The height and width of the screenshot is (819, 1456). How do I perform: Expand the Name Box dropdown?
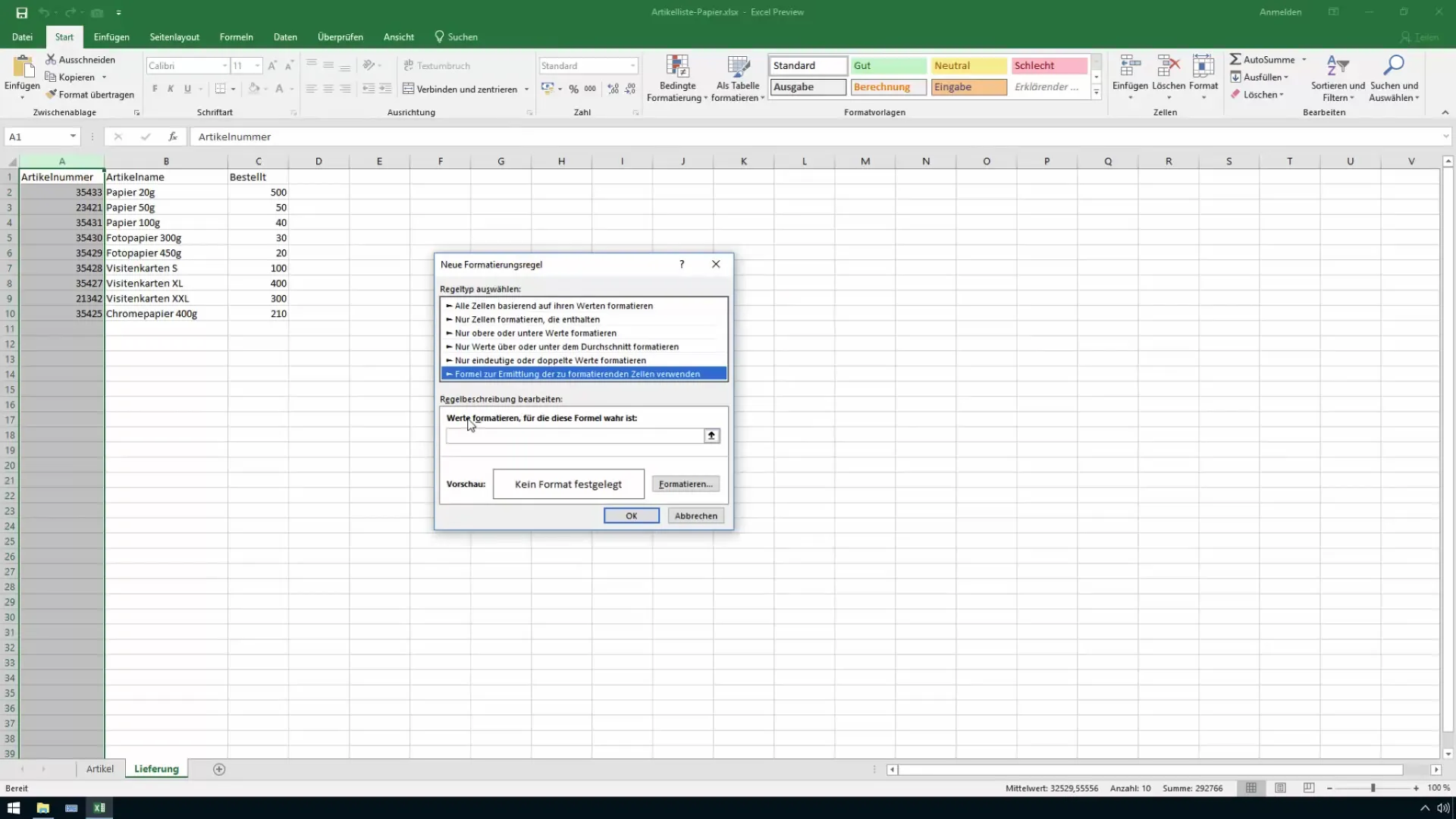(73, 136)
